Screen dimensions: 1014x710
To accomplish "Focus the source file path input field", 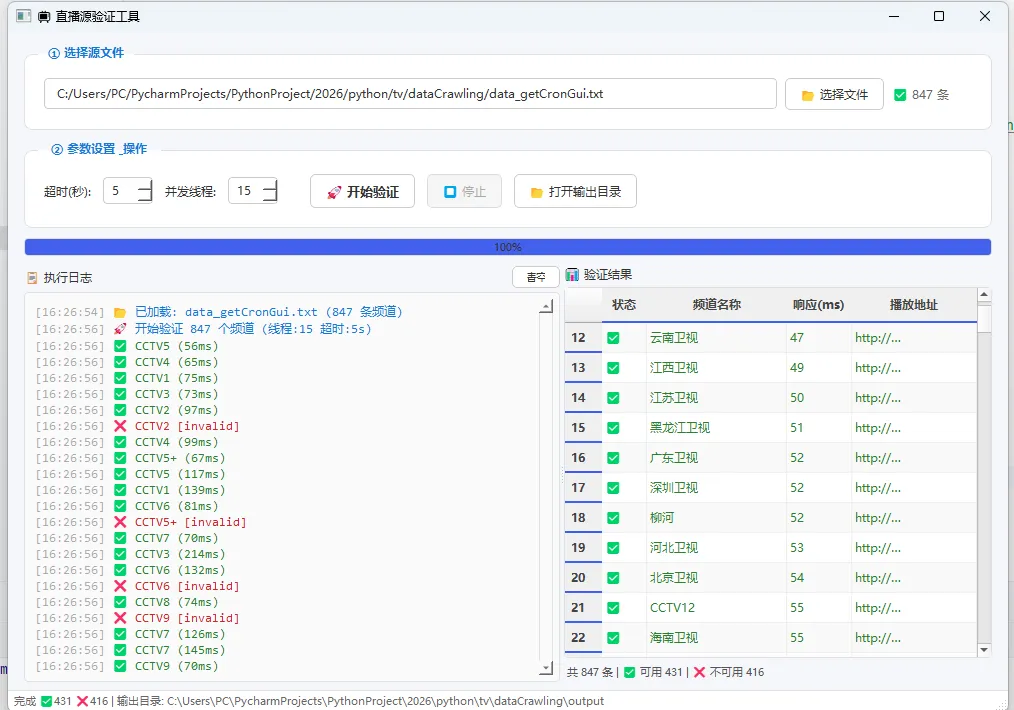I will tap(410, 94).
